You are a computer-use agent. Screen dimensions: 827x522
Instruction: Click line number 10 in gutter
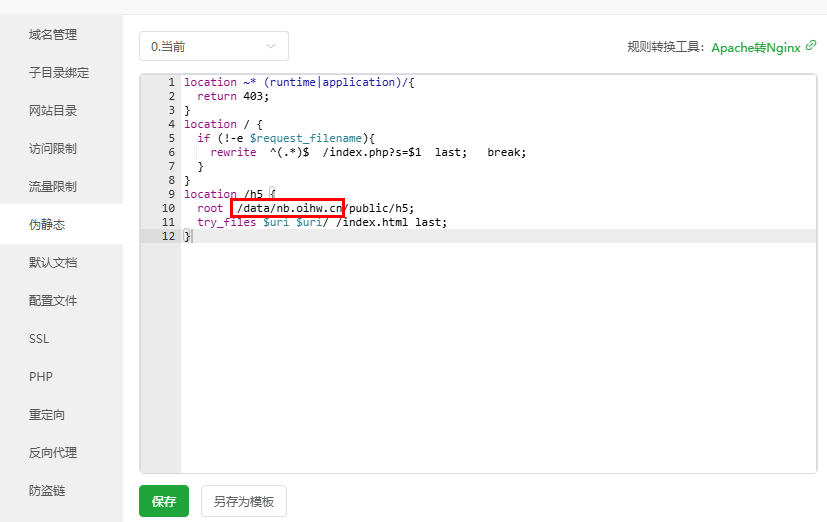coord(168,208)
